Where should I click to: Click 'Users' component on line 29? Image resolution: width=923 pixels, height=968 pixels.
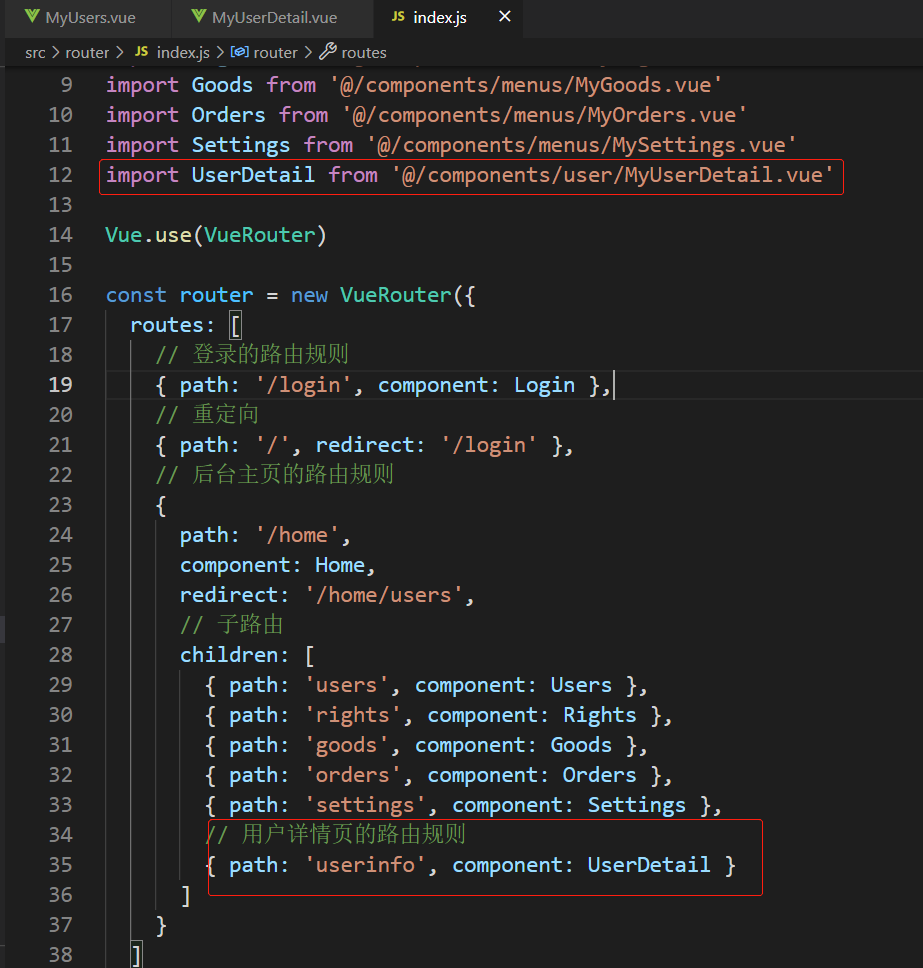[x=581, y=685]
